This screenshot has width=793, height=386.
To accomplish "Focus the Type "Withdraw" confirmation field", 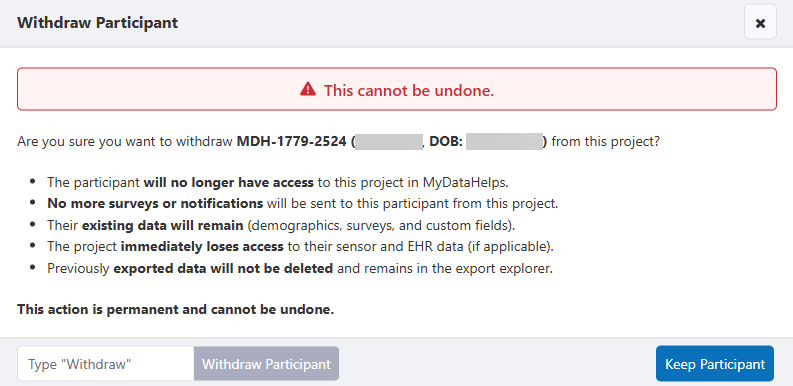I will point(106,364).
